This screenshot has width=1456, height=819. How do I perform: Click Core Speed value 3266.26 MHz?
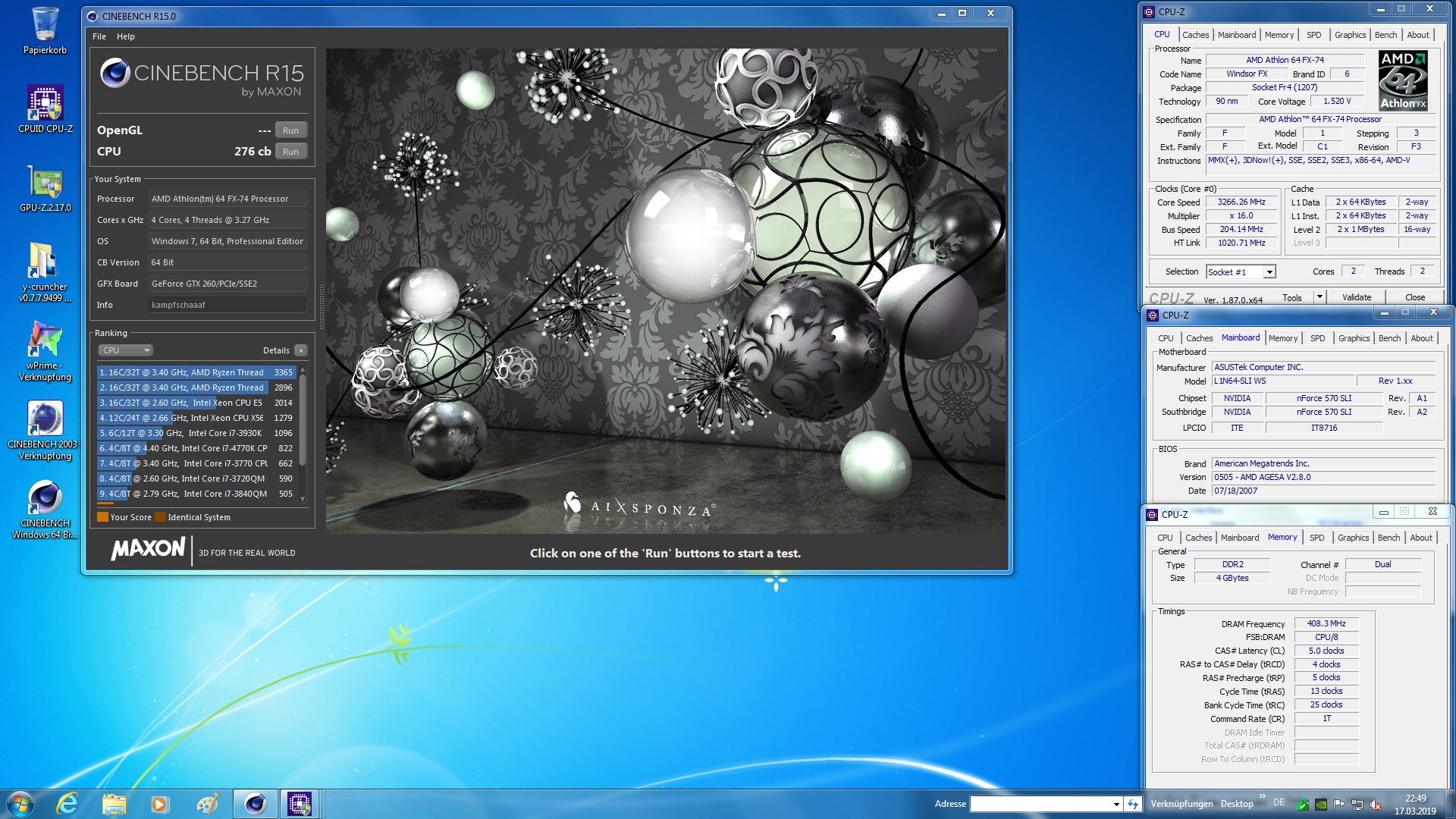pos(1241,202)
